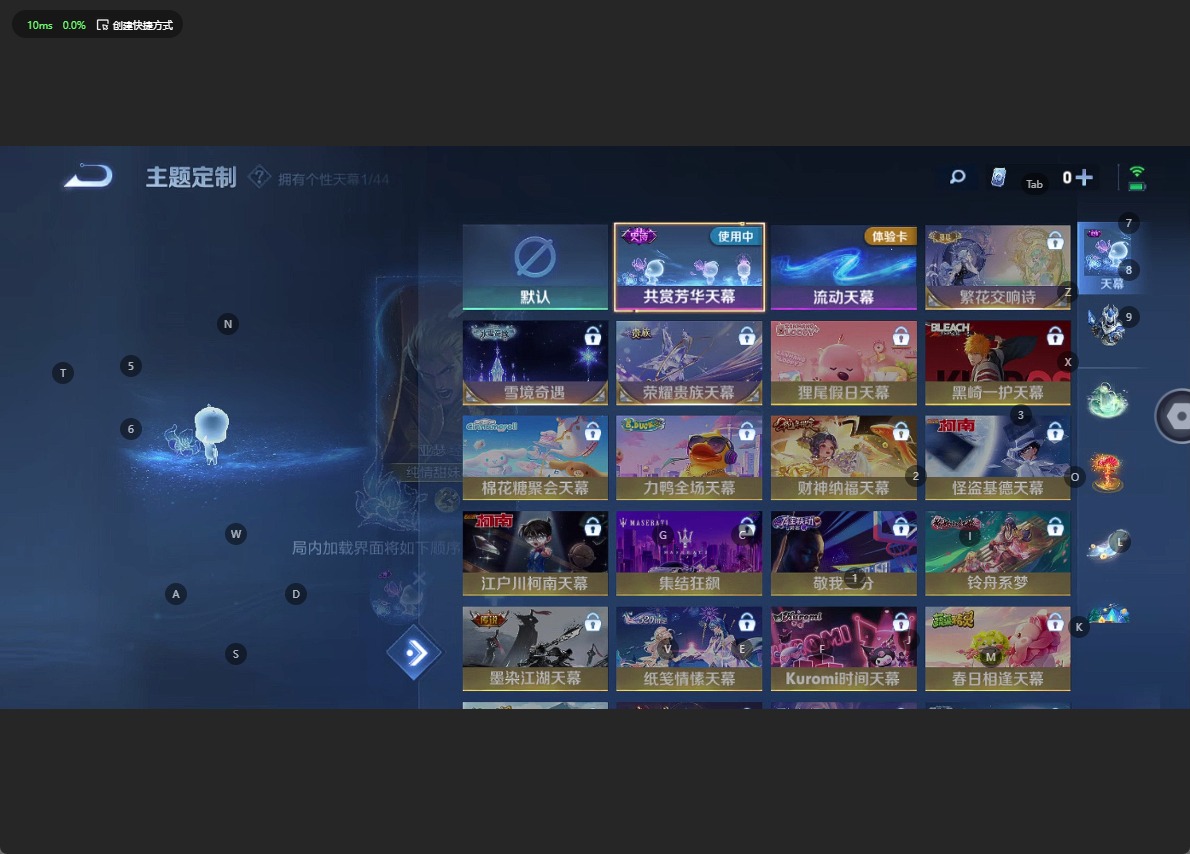The image size is (1190, 854).
Task: Click the lock icon on 纸笺情愫天幕
Action: point(747,622)
